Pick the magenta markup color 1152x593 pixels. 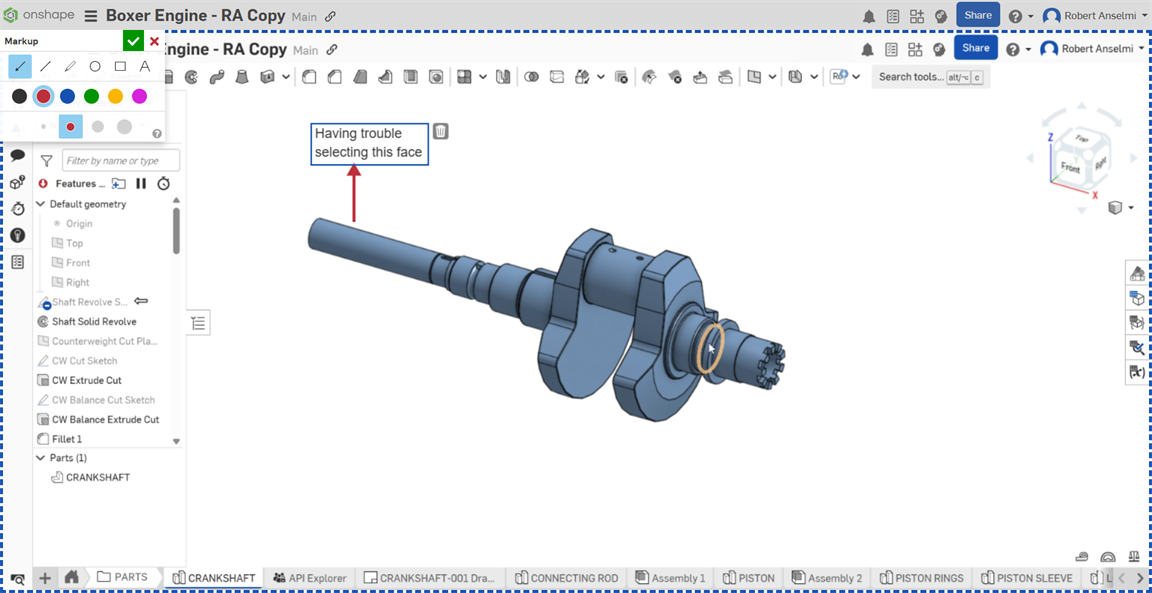click(139, 96)
